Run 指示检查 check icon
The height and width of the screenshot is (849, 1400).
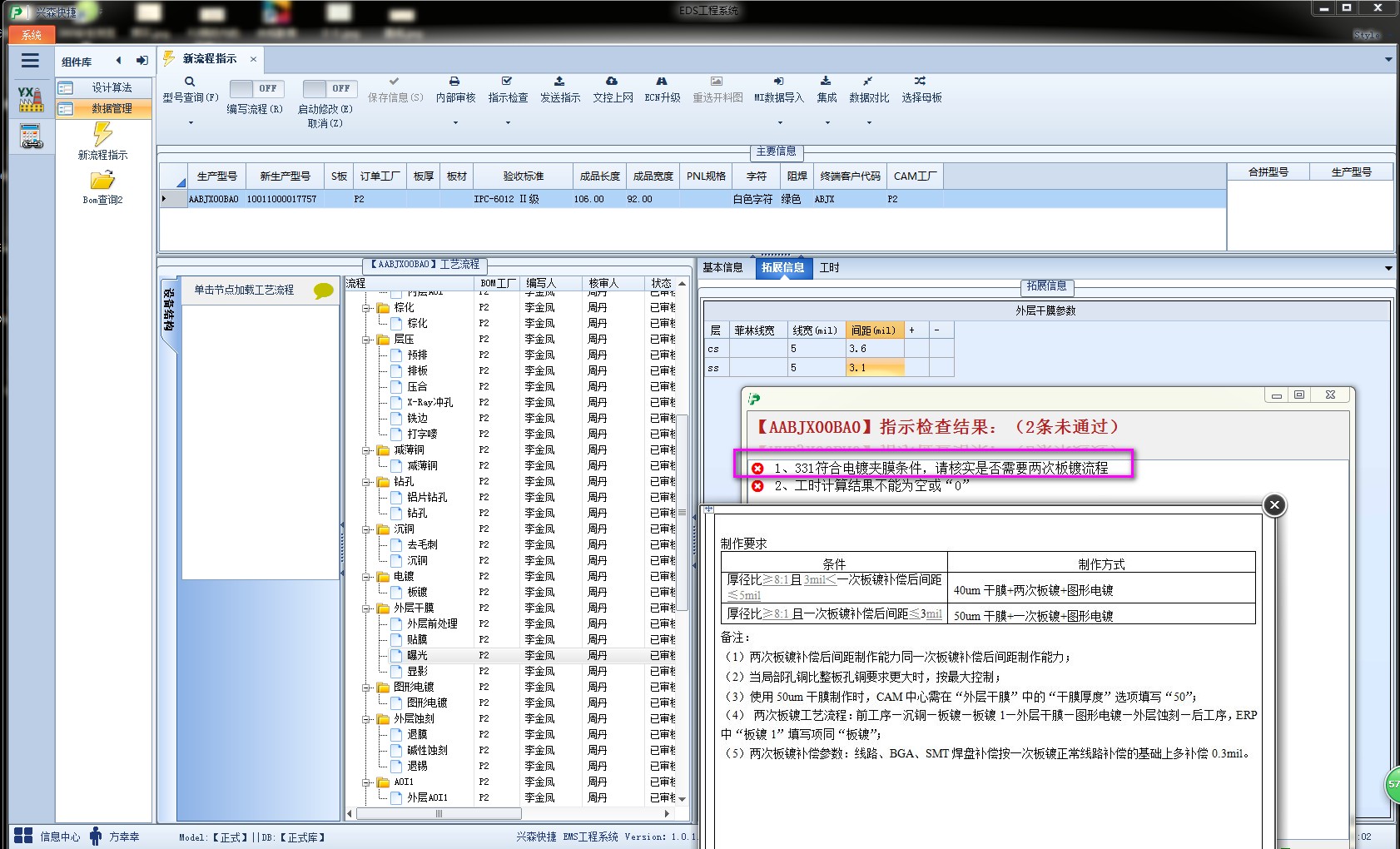[507, 82]
